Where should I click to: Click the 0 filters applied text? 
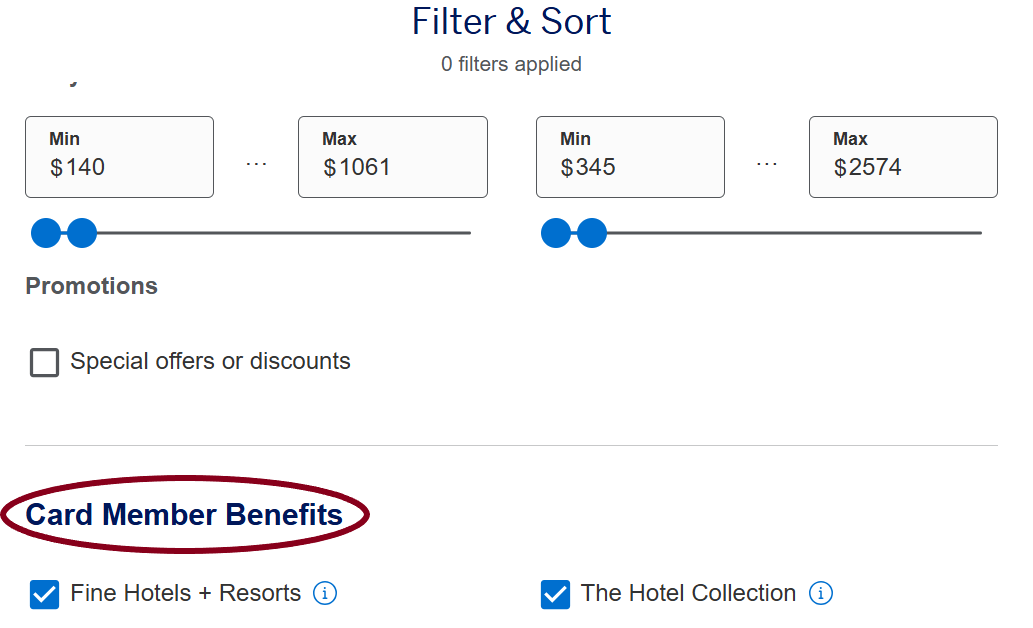[x=511, y=63]
